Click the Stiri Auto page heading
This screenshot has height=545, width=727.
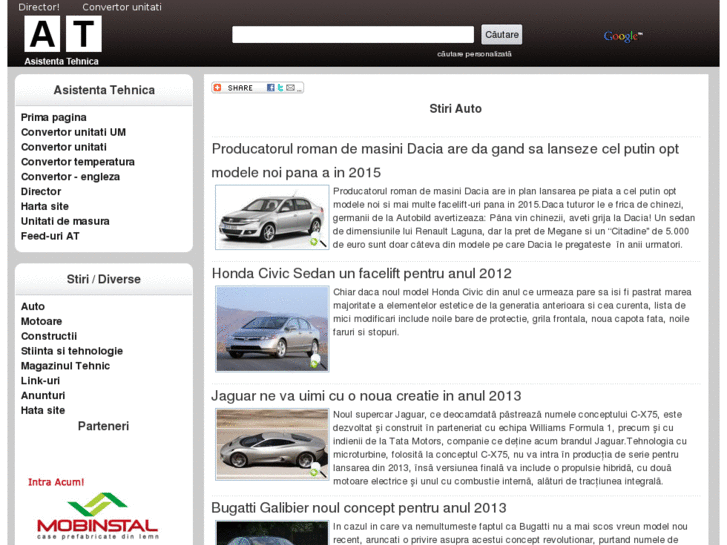(455, 109)
